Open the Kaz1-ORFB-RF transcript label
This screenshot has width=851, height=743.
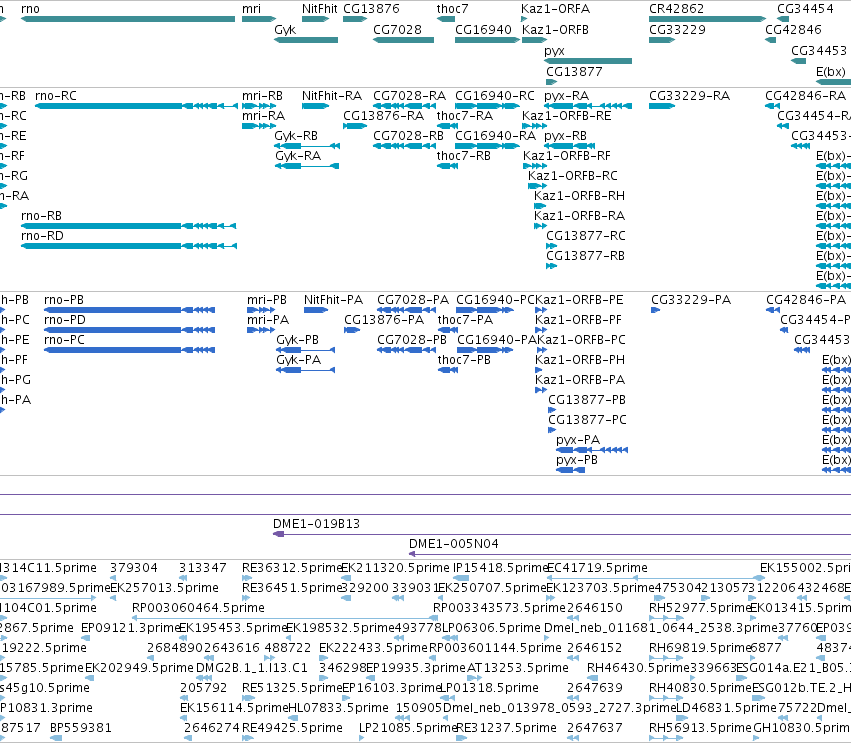click(x=567, y=156)
